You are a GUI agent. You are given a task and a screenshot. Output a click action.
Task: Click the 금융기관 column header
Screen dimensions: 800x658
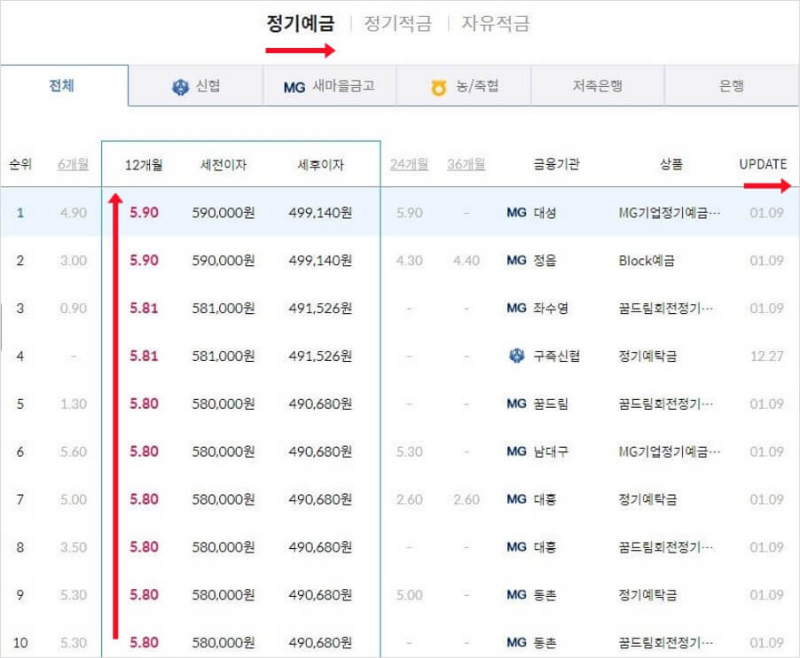tap(557, 164)
